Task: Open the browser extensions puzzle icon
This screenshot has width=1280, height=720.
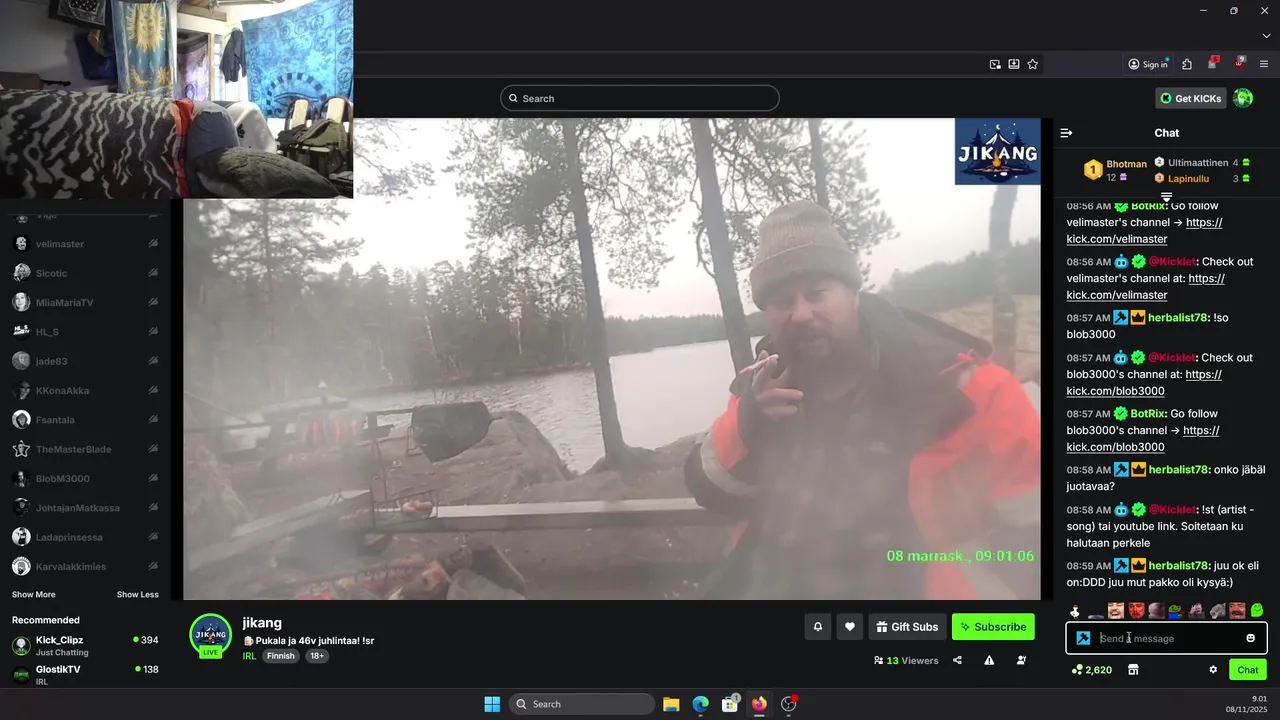Action: (1187, 64)
